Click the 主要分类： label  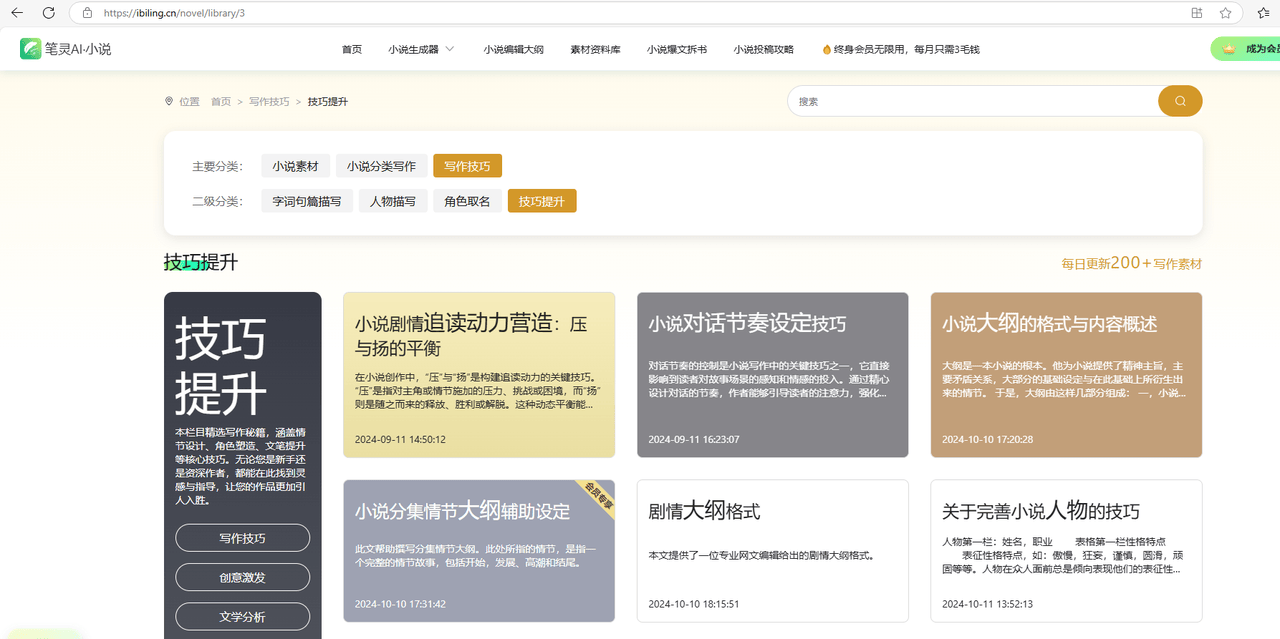pyautogui.click(x=217, y=166)
